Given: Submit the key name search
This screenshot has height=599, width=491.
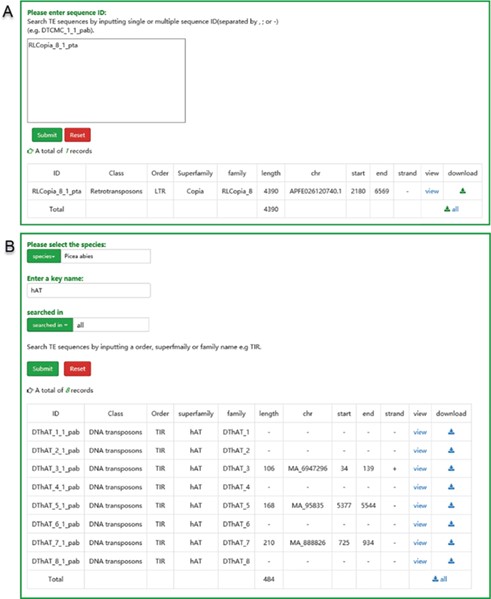Looking at the screenshot, I should [x=42, y=369].
